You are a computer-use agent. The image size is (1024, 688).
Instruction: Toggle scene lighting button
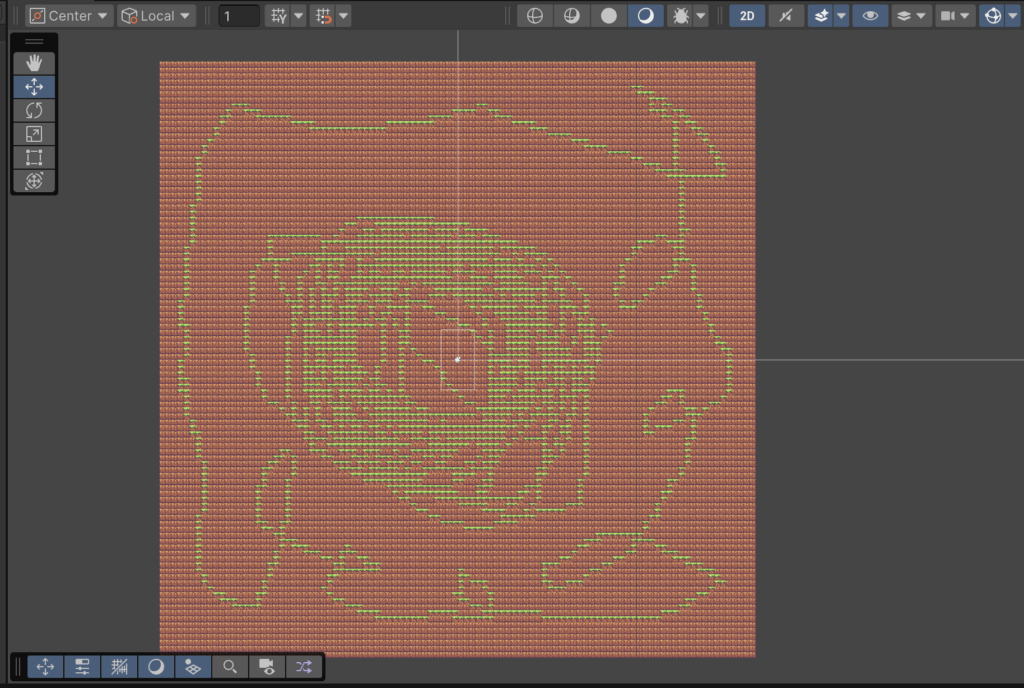click(x=787, y=16)
